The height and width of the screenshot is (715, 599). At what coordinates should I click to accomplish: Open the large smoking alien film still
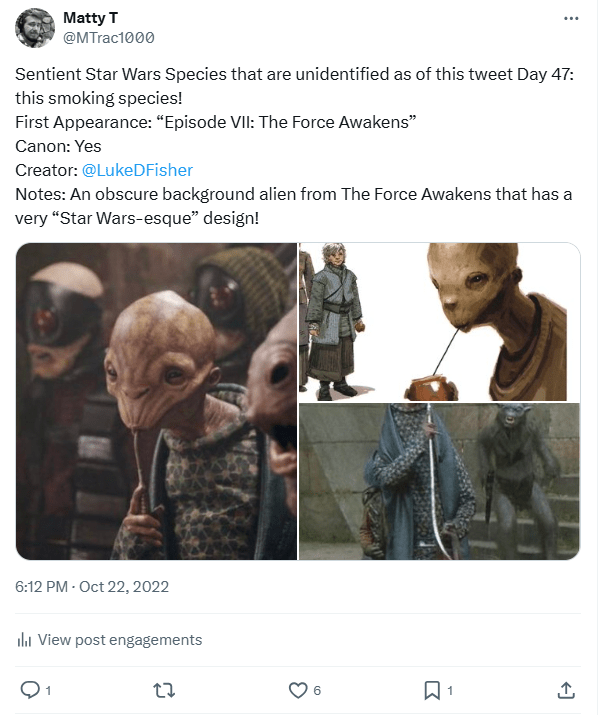coord(156,401)
